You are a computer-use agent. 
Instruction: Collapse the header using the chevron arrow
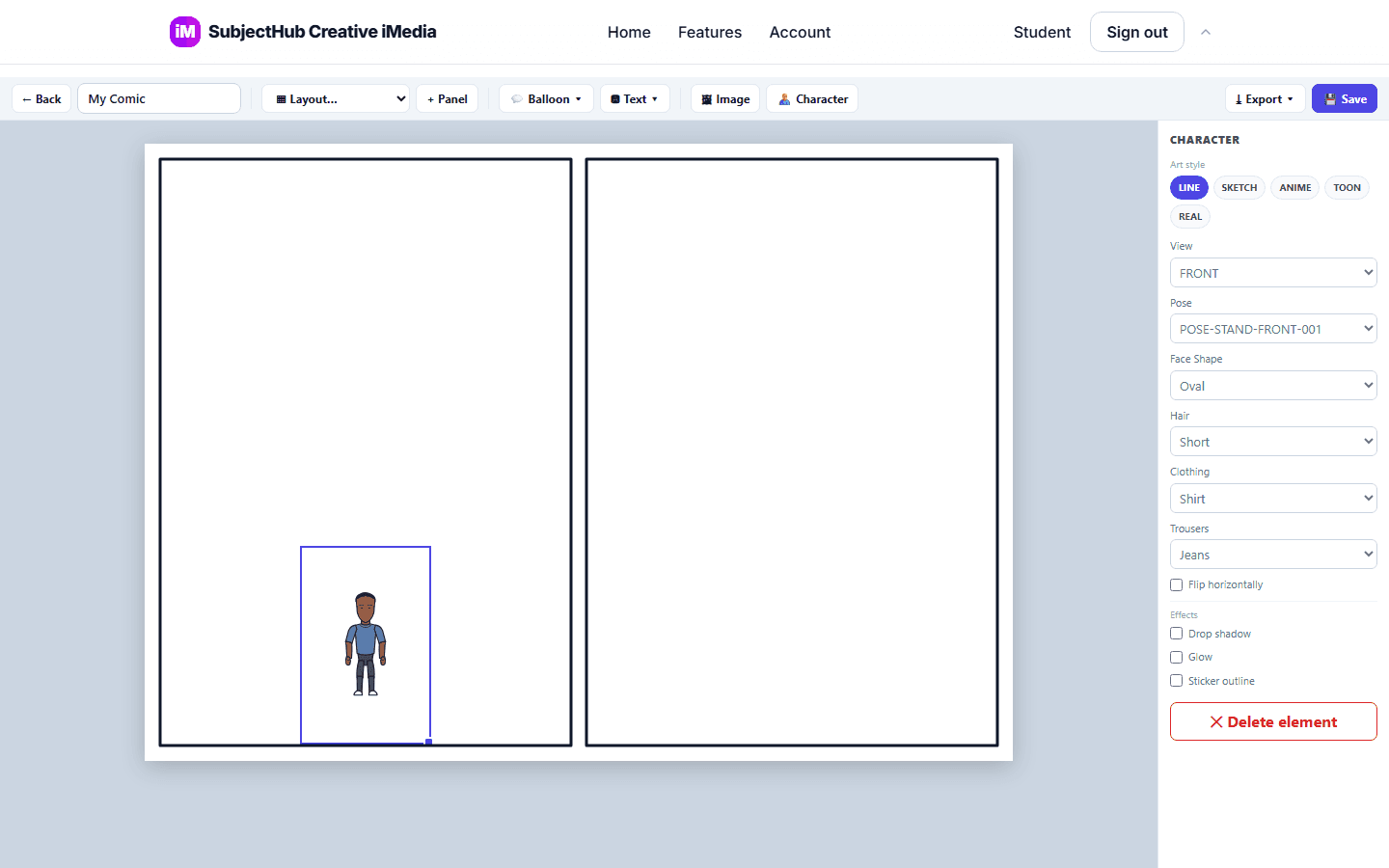(1206, 32)
